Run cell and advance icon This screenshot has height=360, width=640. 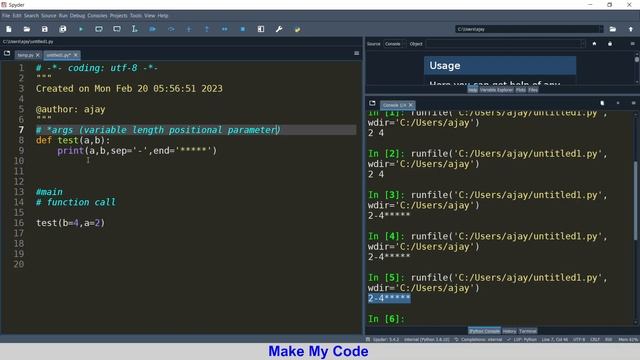point(117,29)
